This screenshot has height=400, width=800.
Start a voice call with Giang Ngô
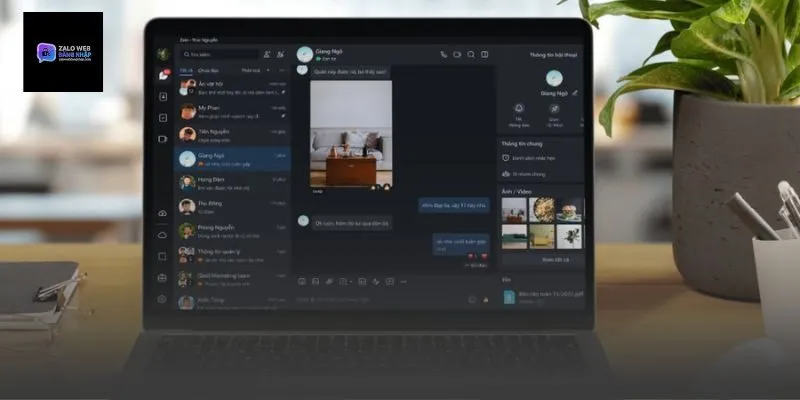click(x=443, y=54)
